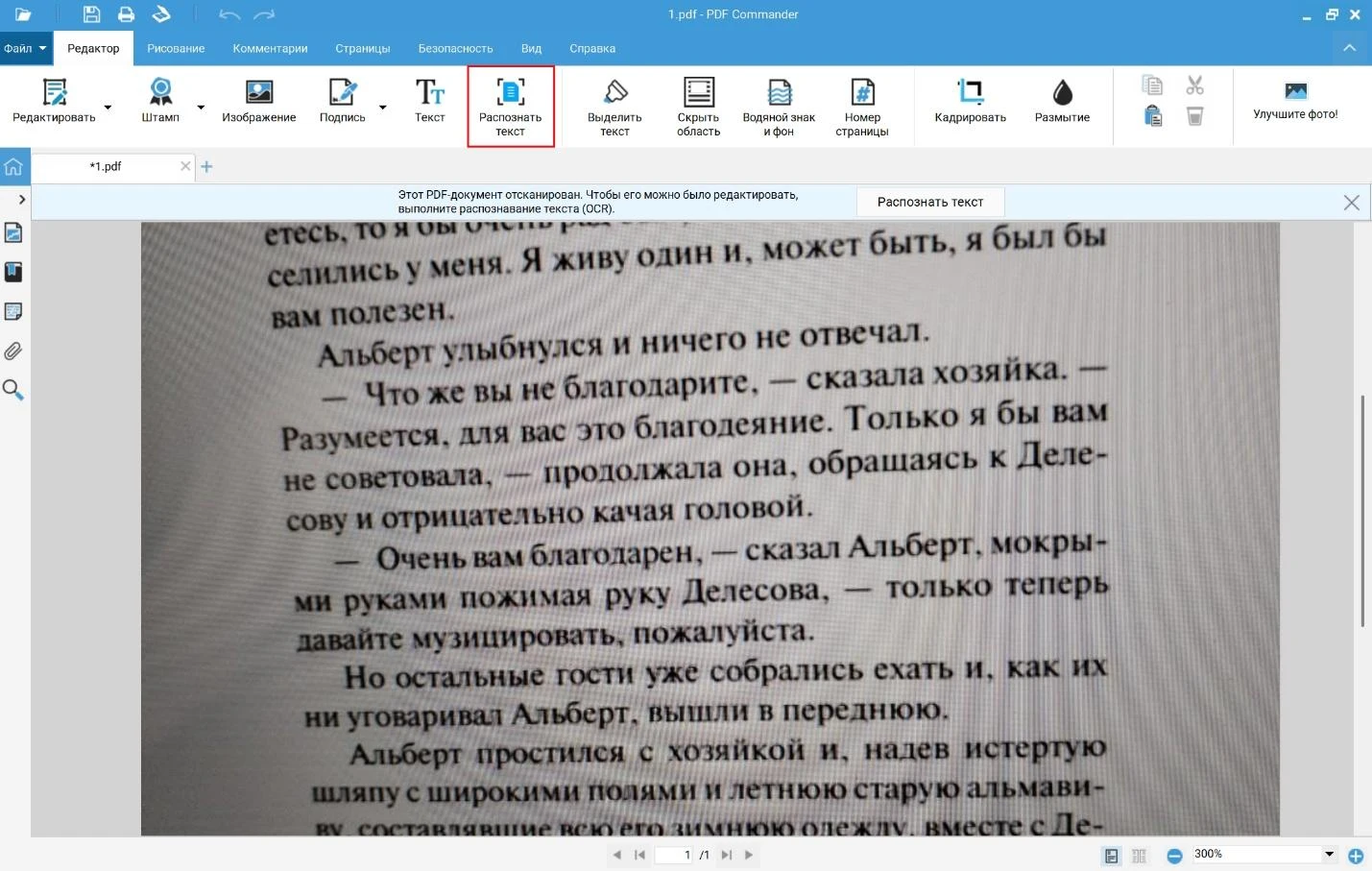Insert a picture via Изображение
Screen dimensions: 1372x871
tap(259, 101)
